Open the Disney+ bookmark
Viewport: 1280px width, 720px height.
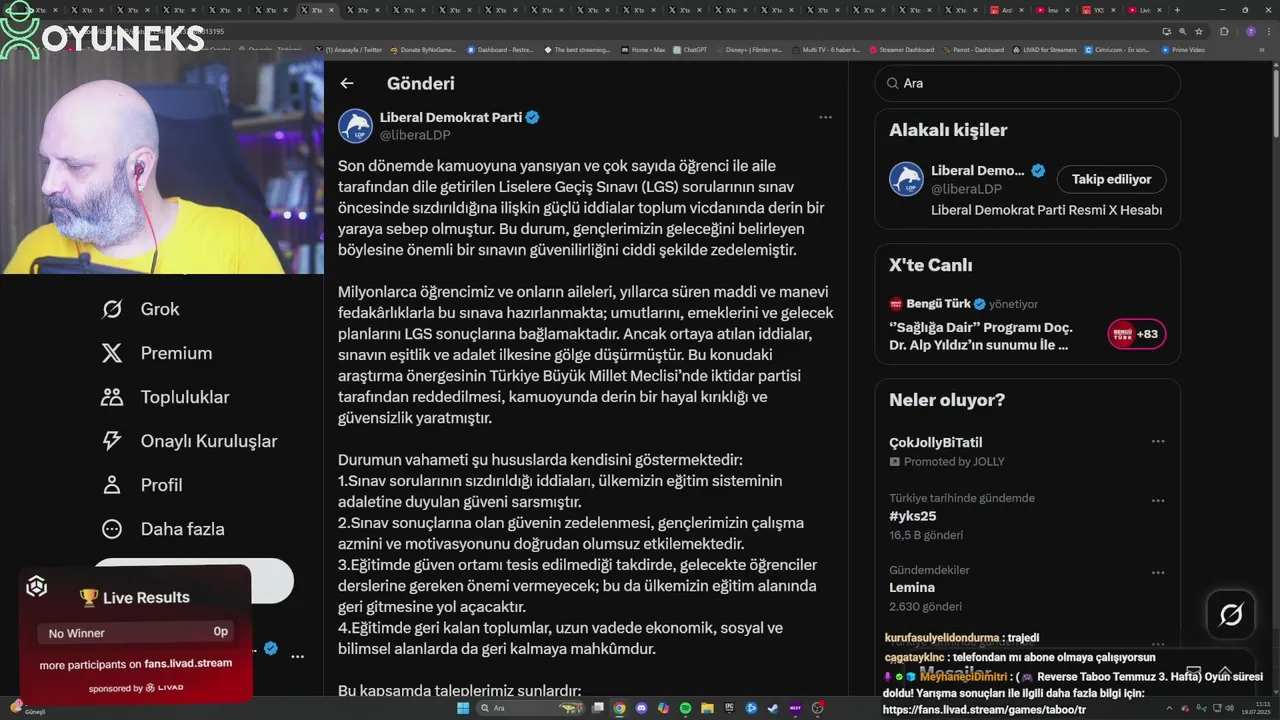click(749, 49)
